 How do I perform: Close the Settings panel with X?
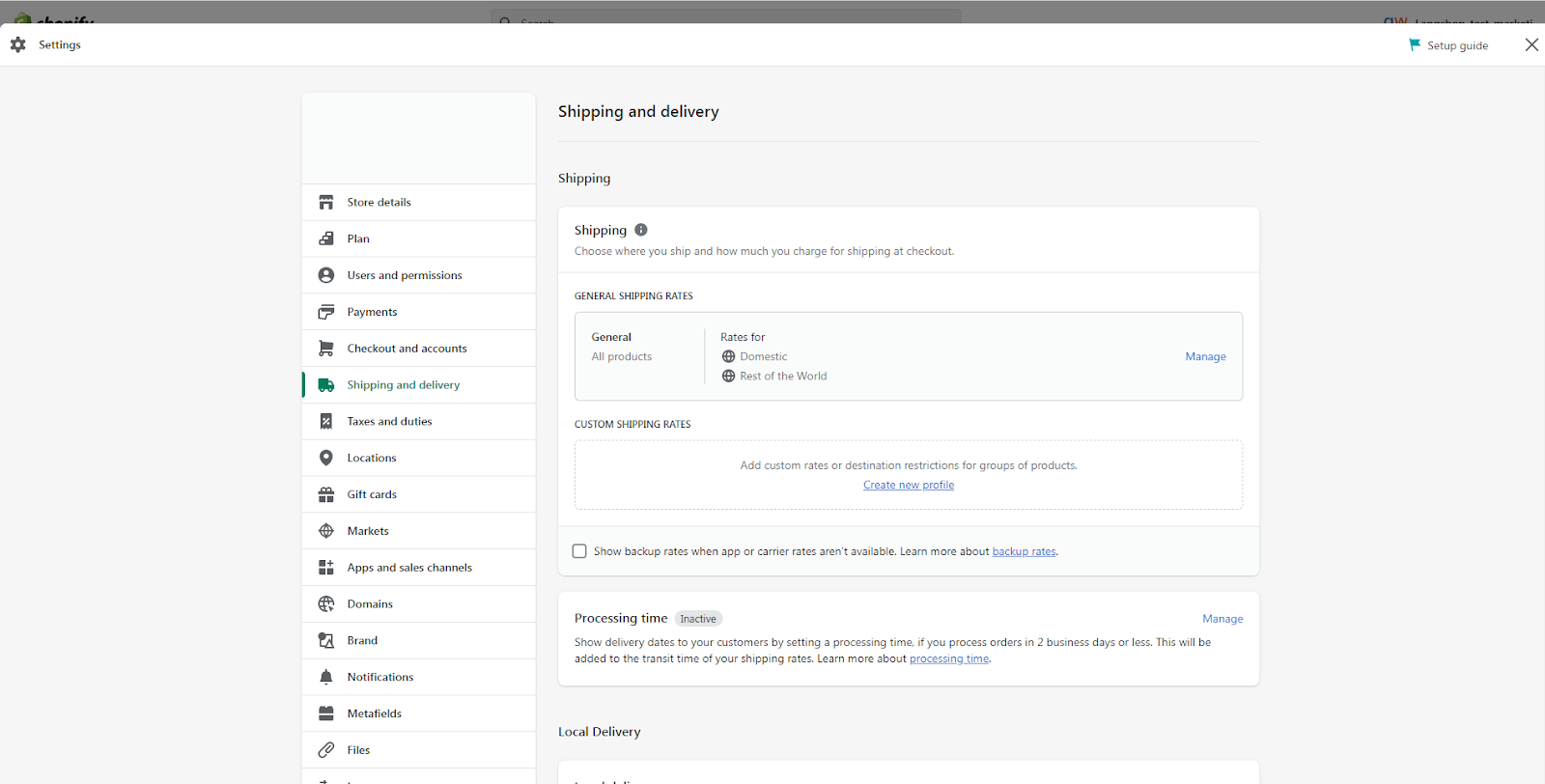coord(1531,44)
